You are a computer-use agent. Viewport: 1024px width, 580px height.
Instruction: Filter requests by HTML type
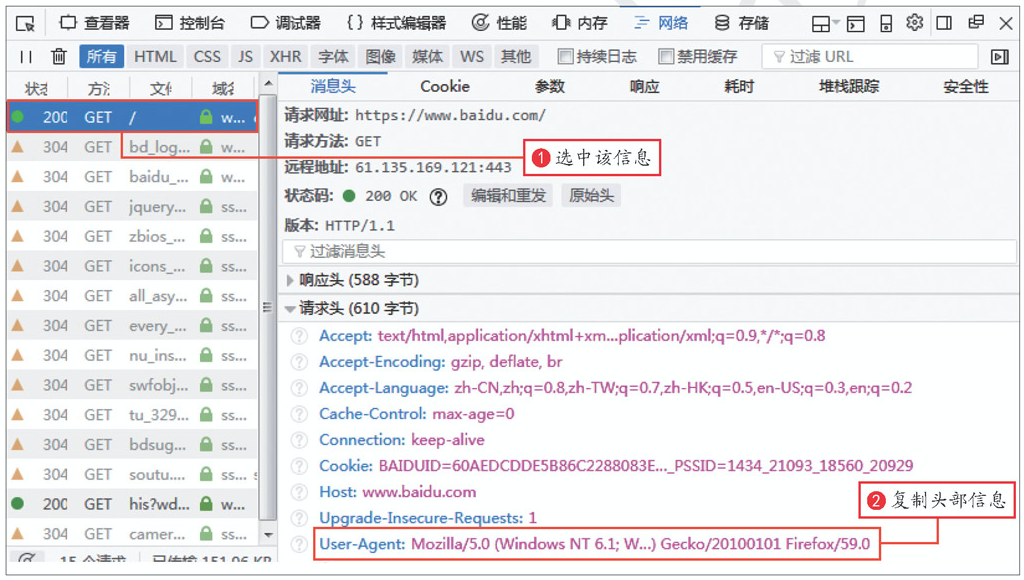pos(155,57)
